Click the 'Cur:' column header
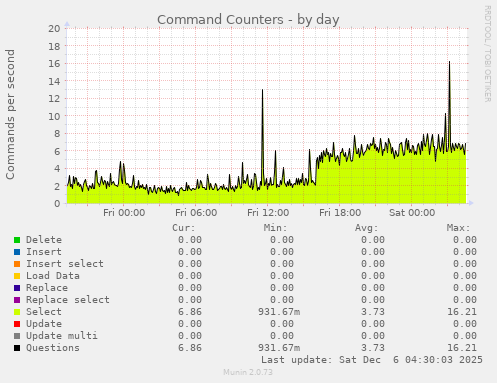Image resolution: width=497 pixels, height=383 pixels. tap(184, 228)
